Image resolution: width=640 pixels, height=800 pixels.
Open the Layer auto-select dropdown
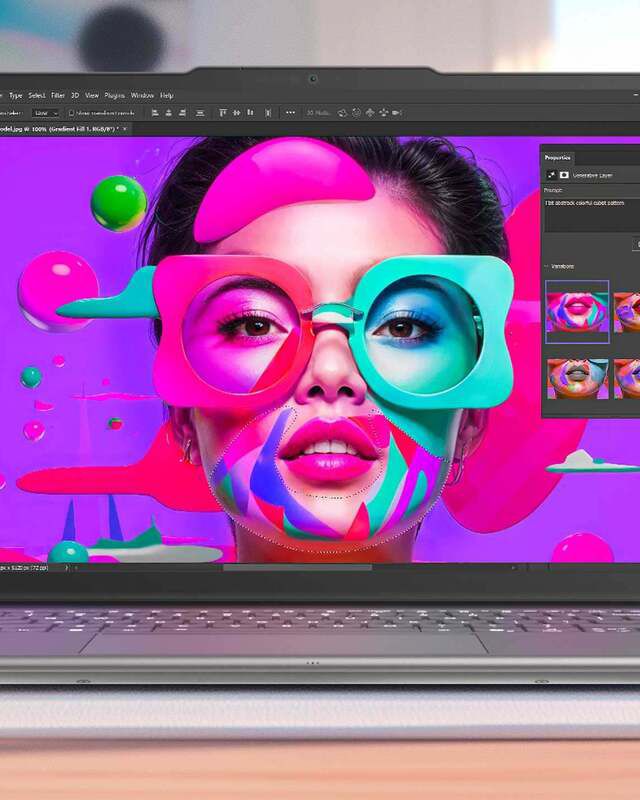pos(45,113)
